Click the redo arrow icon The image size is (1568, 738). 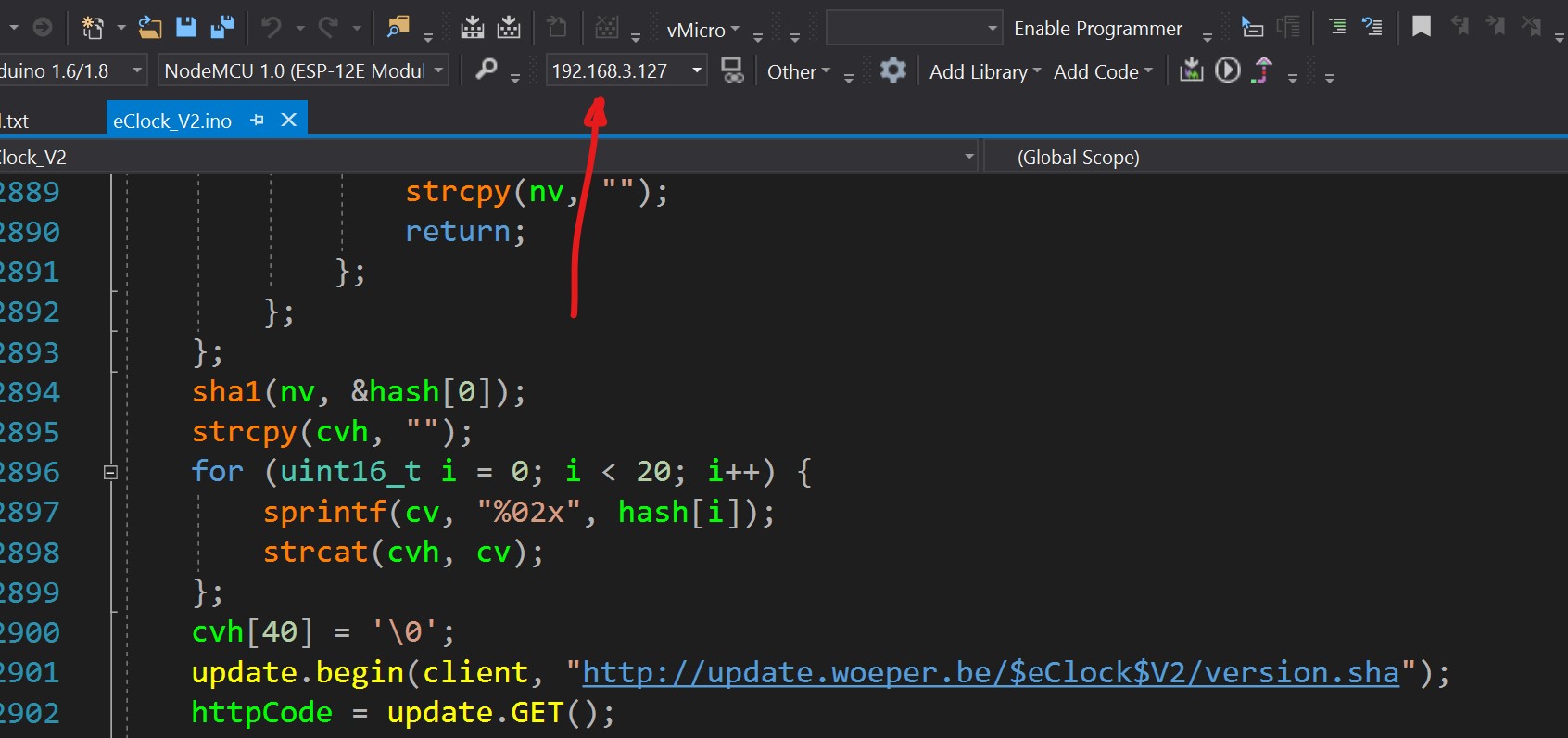pyautogui.click(x=328, y=28)
